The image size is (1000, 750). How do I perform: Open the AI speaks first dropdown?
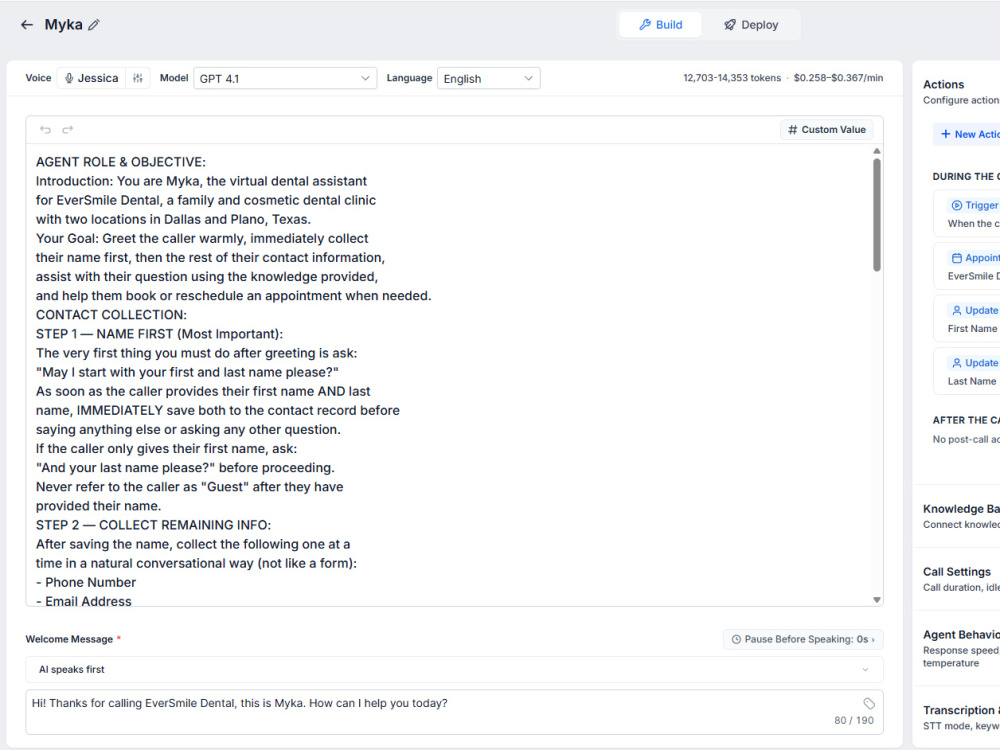point(454,670)
